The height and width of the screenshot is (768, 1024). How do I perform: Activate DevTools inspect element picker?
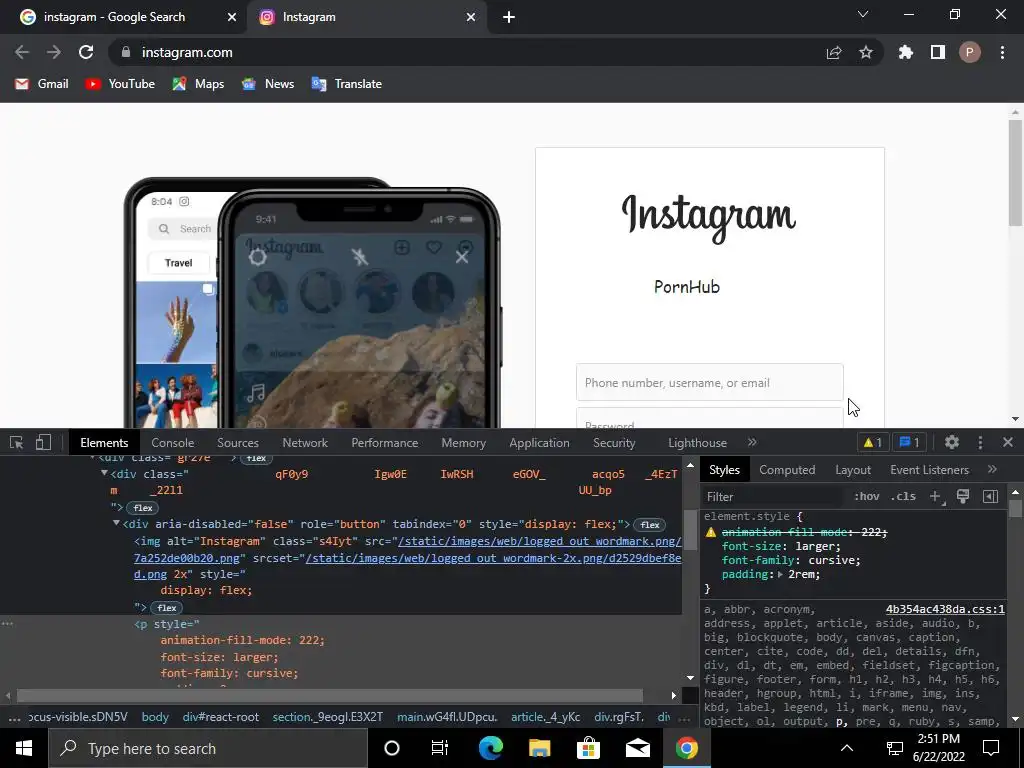coord(17,443)
